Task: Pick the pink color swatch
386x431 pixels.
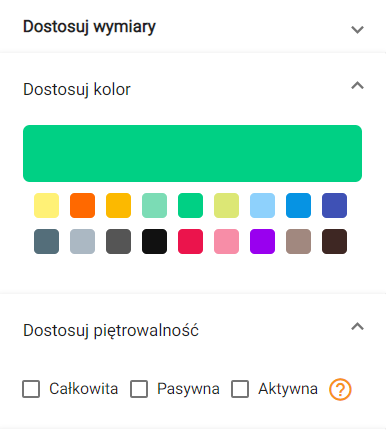Action: tap(226, 241)
